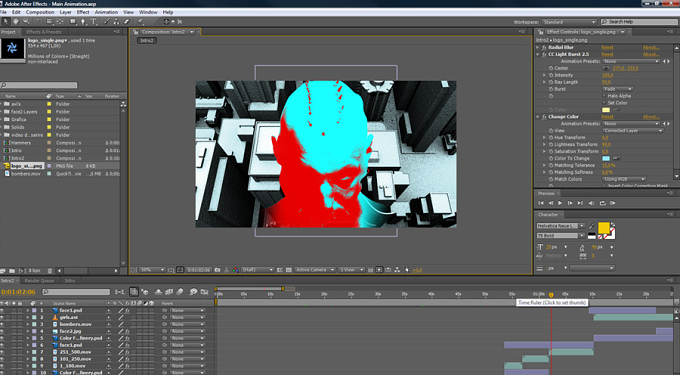The width and height of the screenshot is (680, 375).
Task: Select the Zoom magnifier tool
Action: point(26,21)
